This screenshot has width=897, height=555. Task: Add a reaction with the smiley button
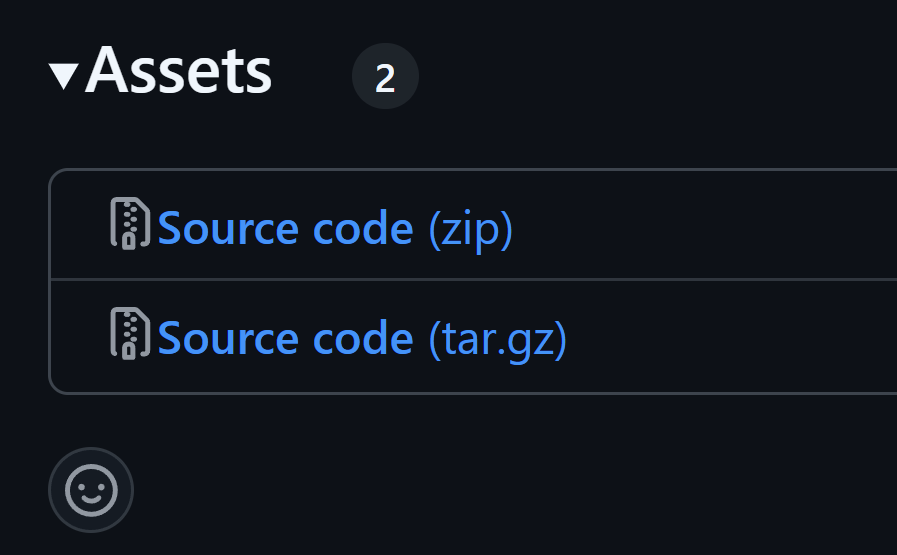pyautogui.click(x=91, y=490)
